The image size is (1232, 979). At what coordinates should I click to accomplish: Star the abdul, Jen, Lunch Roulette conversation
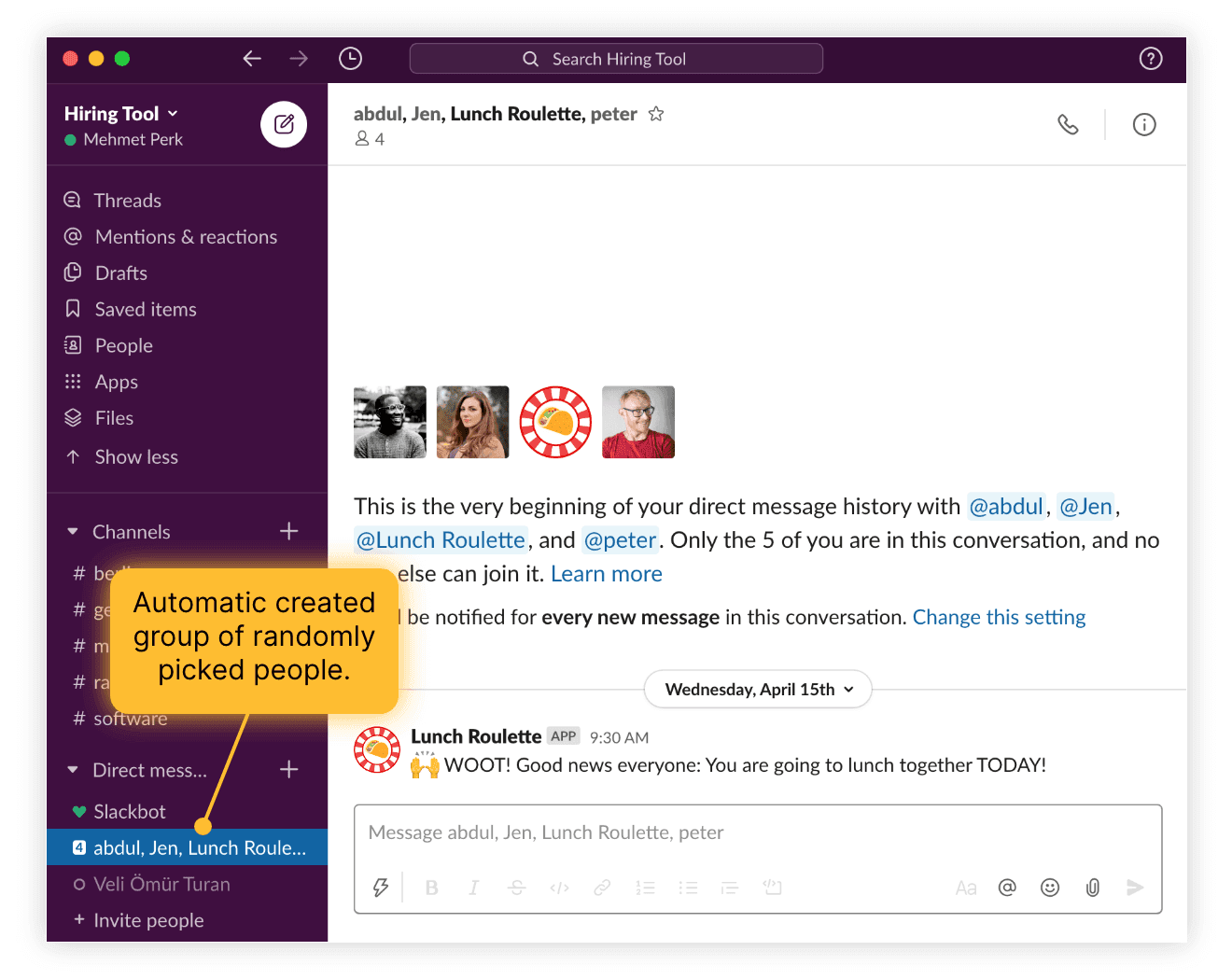coord(656,113)
